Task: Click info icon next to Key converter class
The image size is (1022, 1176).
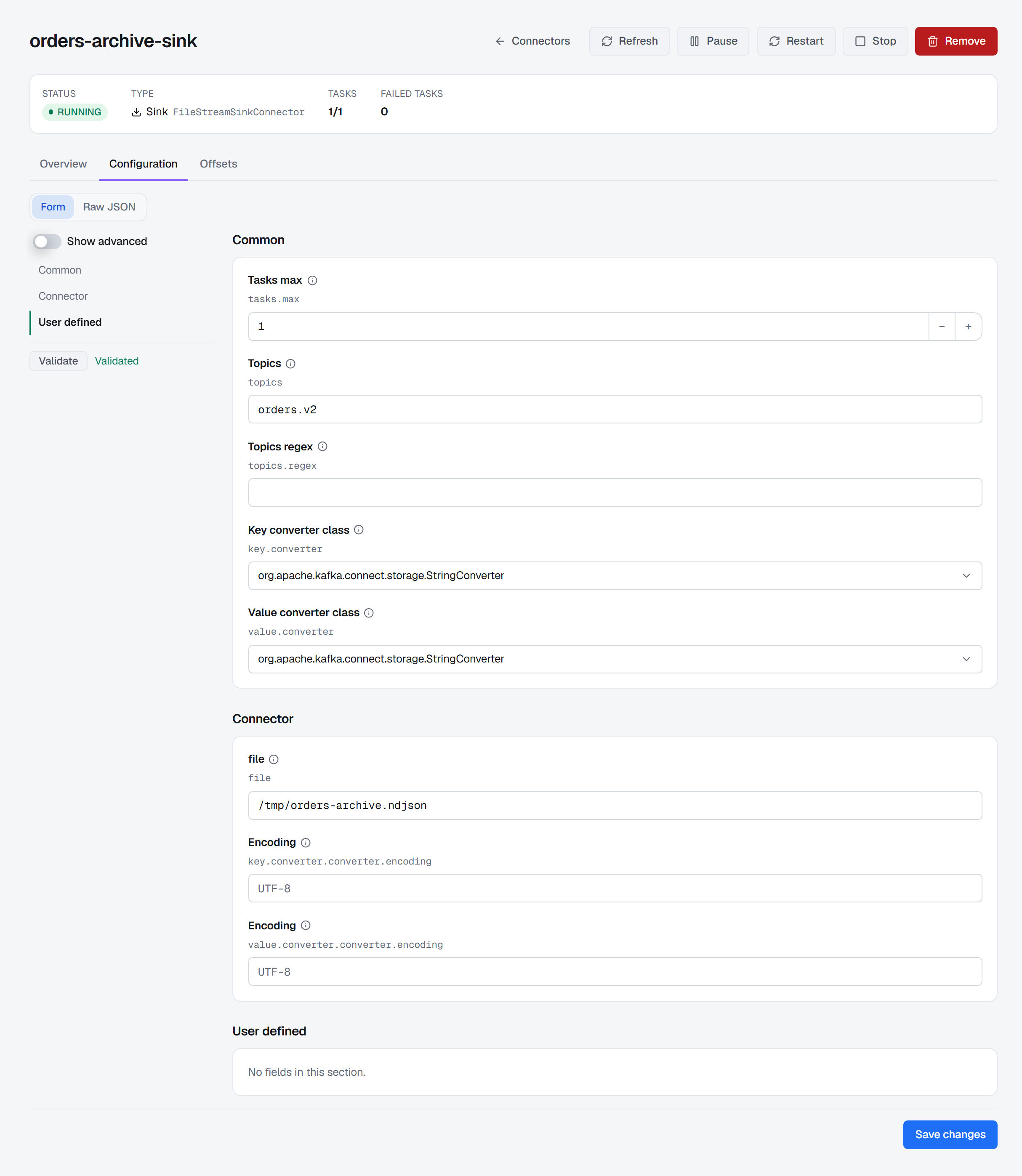Action: [359, 530]
